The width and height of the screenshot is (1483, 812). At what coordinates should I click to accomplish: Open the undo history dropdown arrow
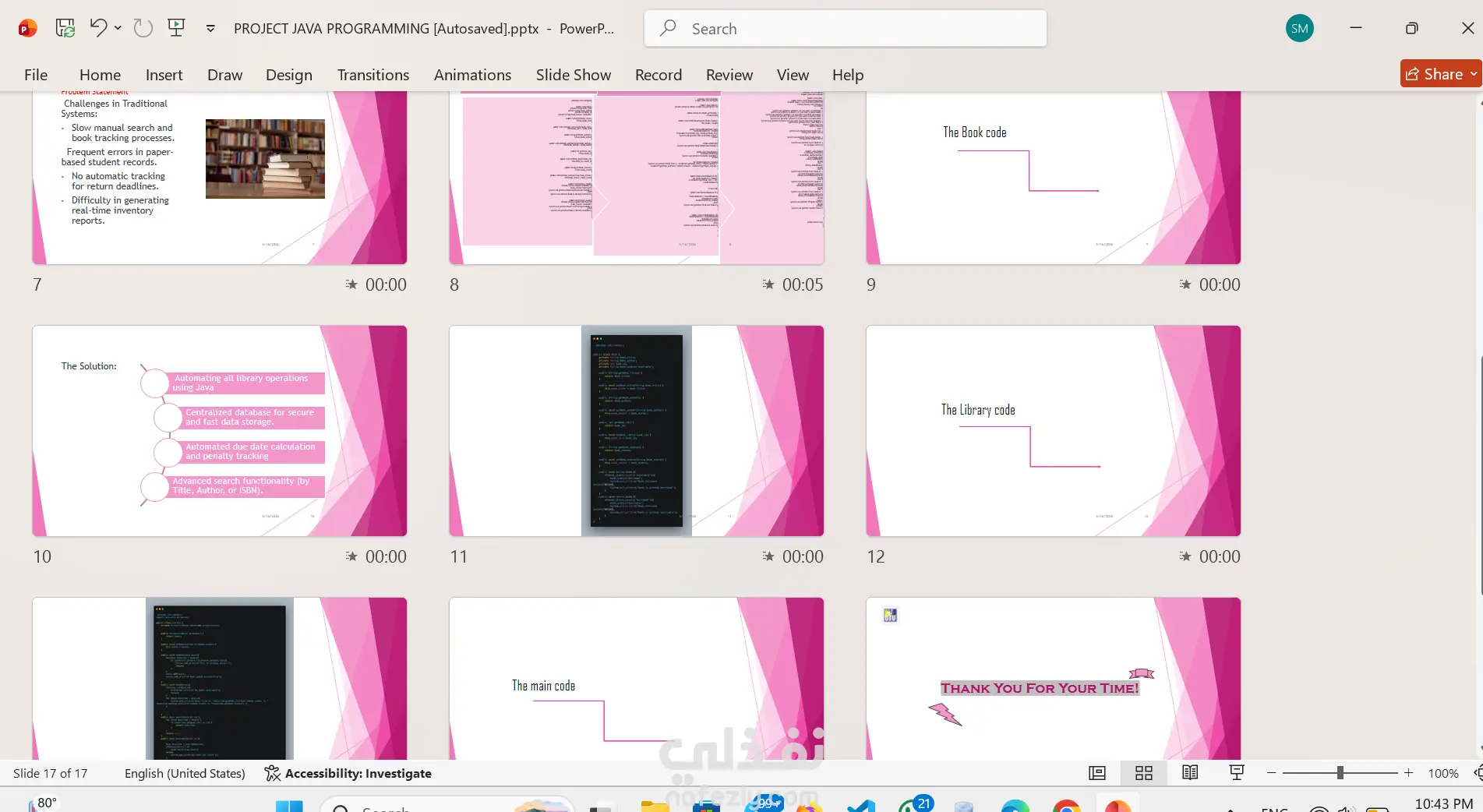coord(118,28)
